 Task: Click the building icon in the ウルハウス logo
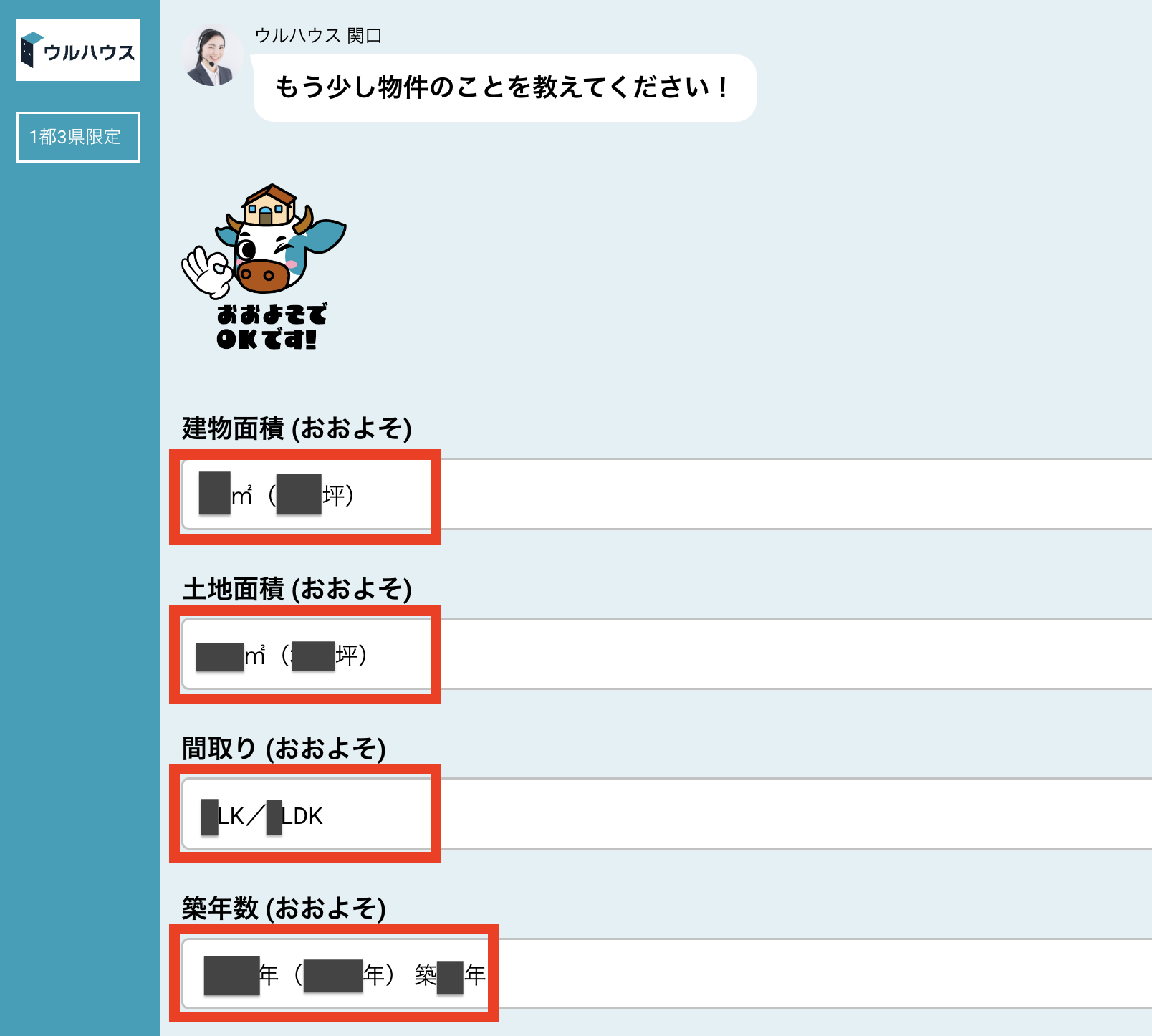click(30, 49)
